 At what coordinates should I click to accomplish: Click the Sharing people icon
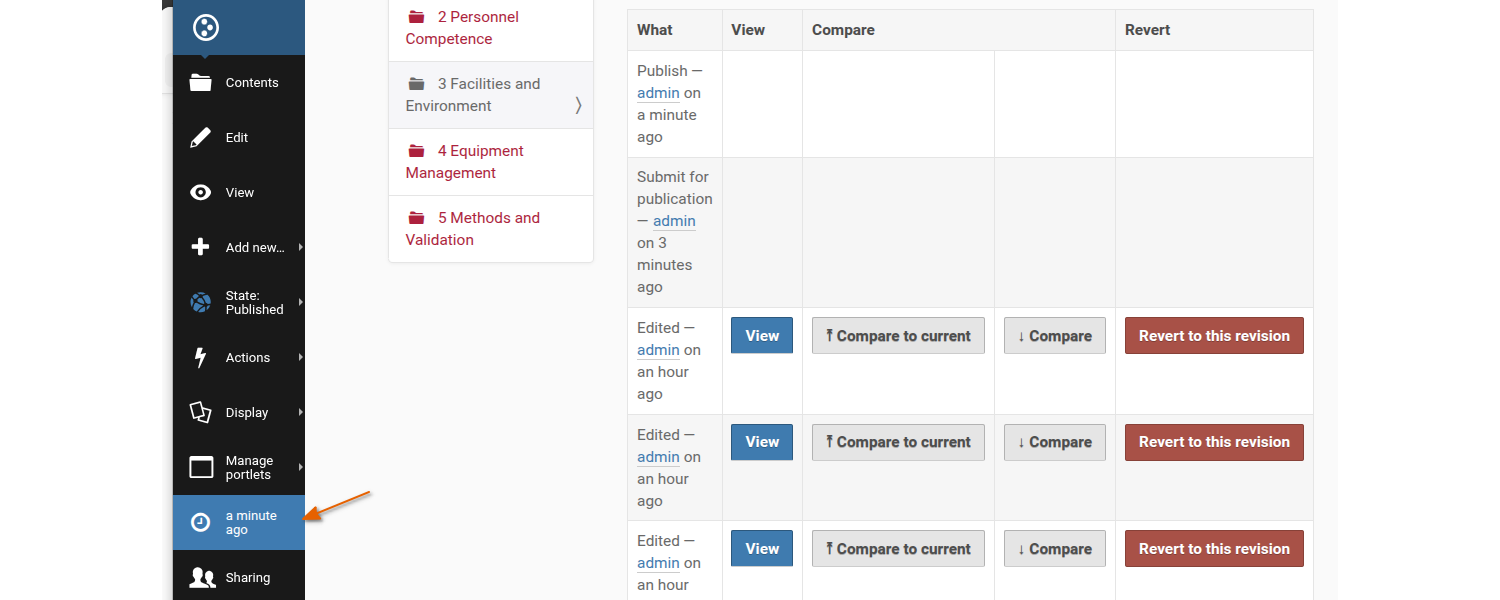(202, 578)
